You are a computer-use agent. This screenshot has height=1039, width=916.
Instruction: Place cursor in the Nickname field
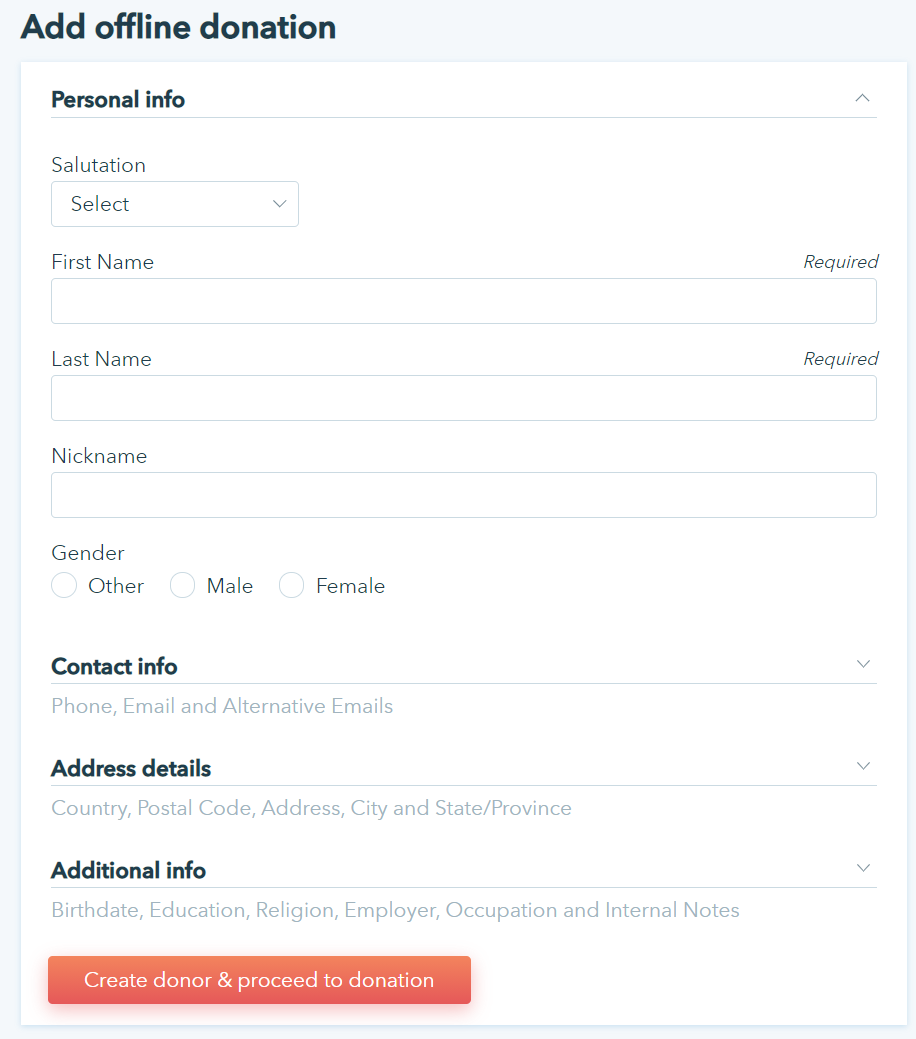tap(464, 495)
